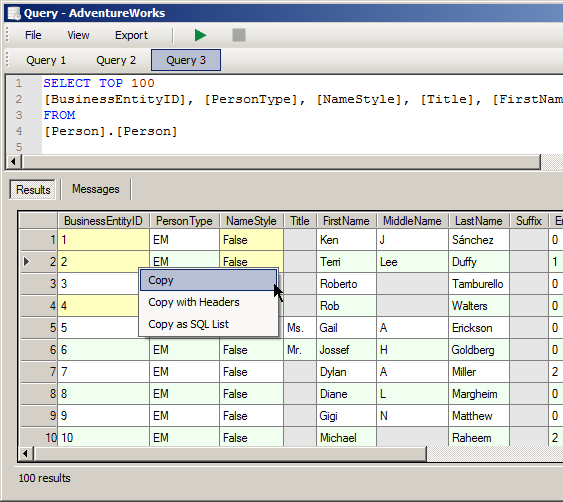
Task: Open the Export menu
Action: (x=131, y=35)
